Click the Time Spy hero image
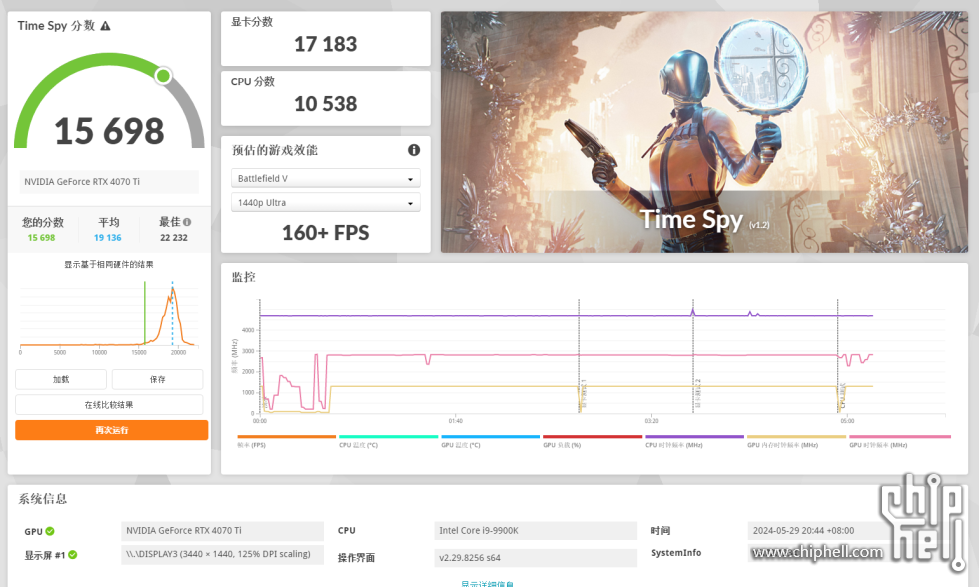Viewport: 979px width, 587px height. (704, 132)
